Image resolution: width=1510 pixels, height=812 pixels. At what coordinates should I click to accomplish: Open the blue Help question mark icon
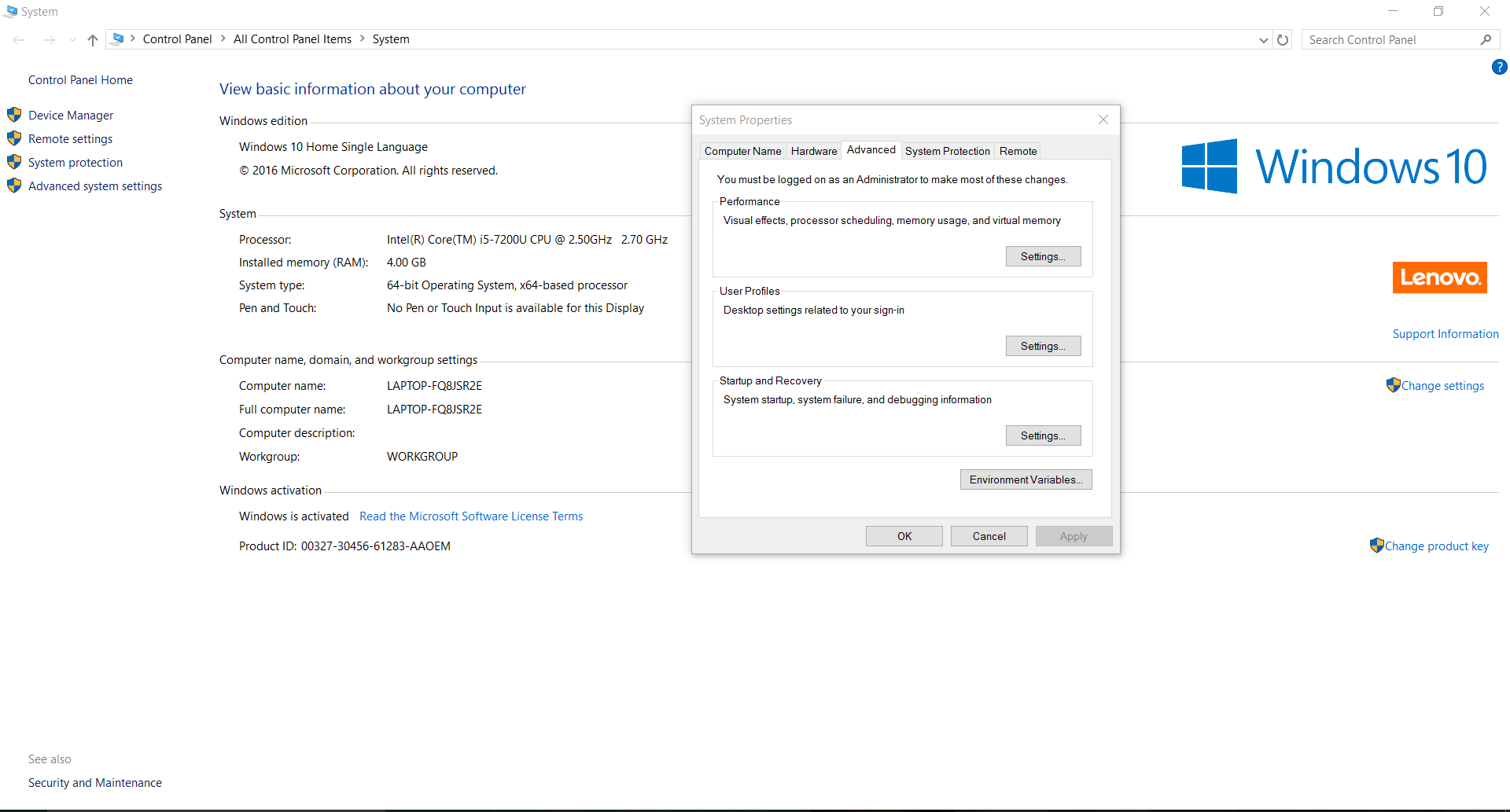pyautogui.click(x=1499, y=68)
